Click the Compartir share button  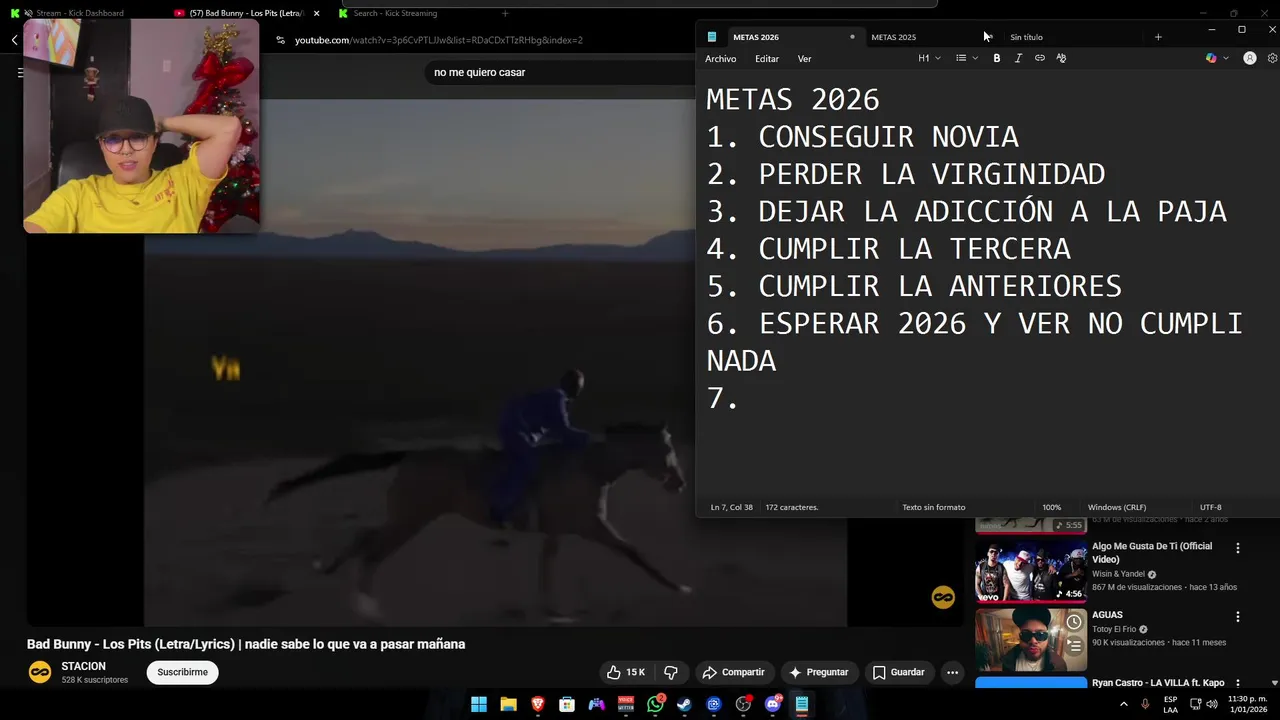point(733,672)
